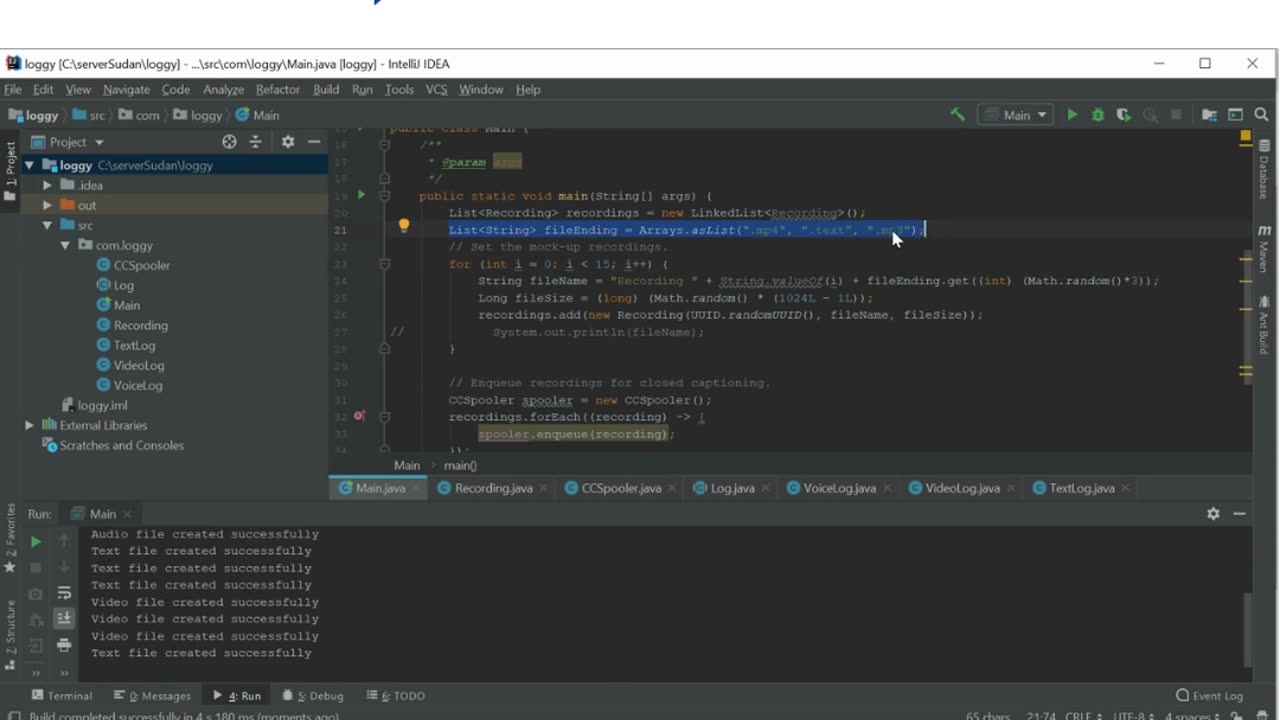This screenshot has width=1280, height=720.
Task: Select CCSpooler class in project tree
Action: [x=134, y=265]
